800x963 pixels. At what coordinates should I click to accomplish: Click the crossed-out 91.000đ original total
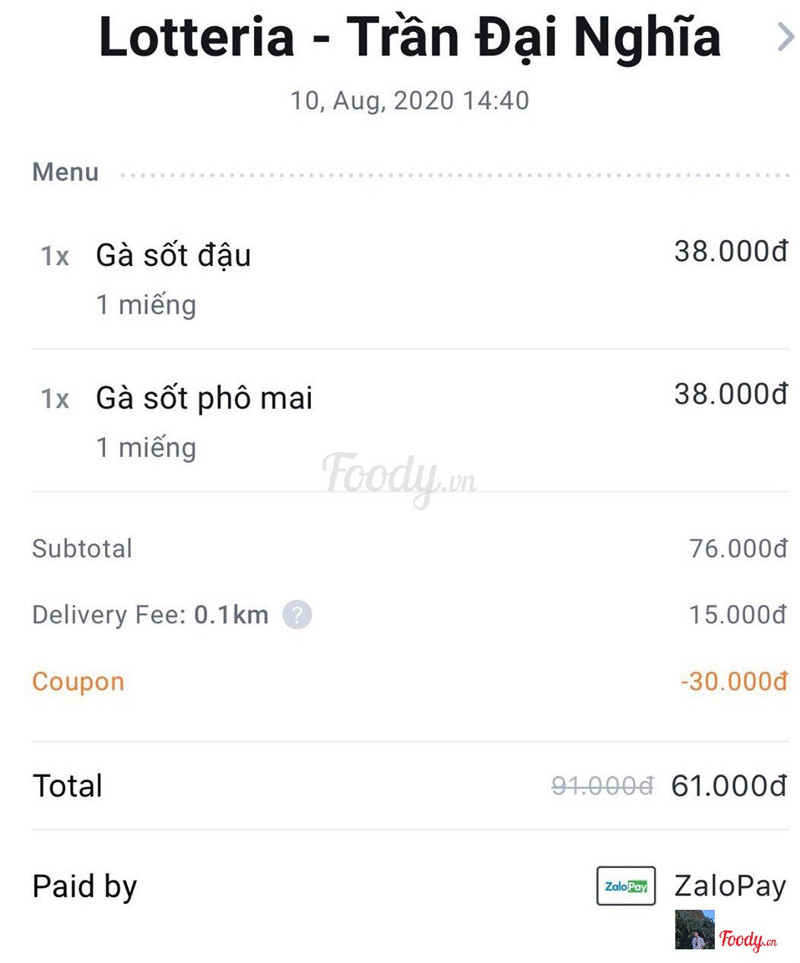tap(602, 786)
